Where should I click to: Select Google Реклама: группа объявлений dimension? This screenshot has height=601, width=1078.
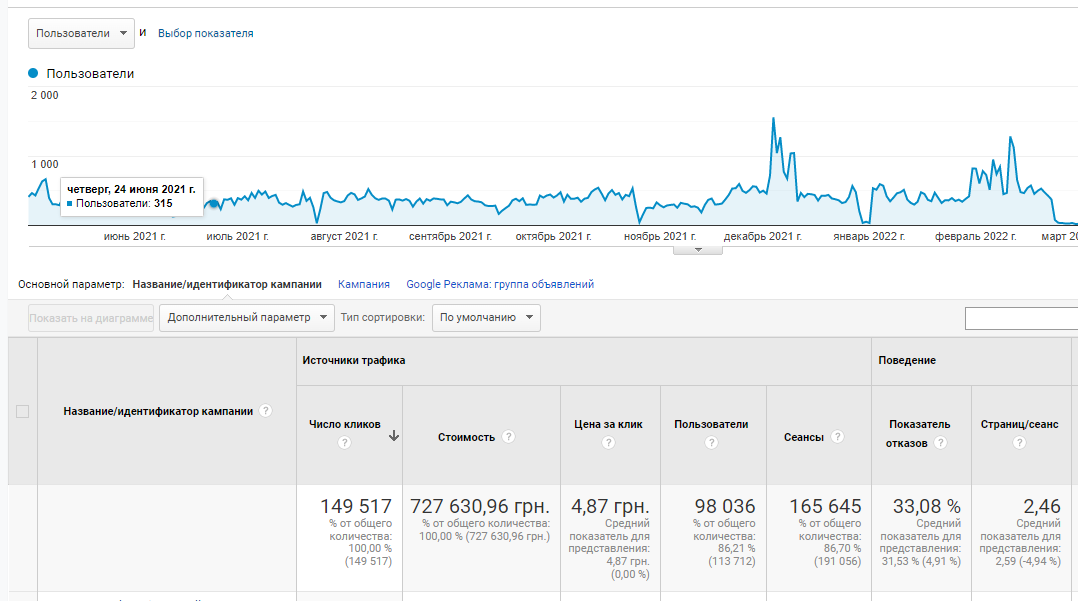point(500,284)
